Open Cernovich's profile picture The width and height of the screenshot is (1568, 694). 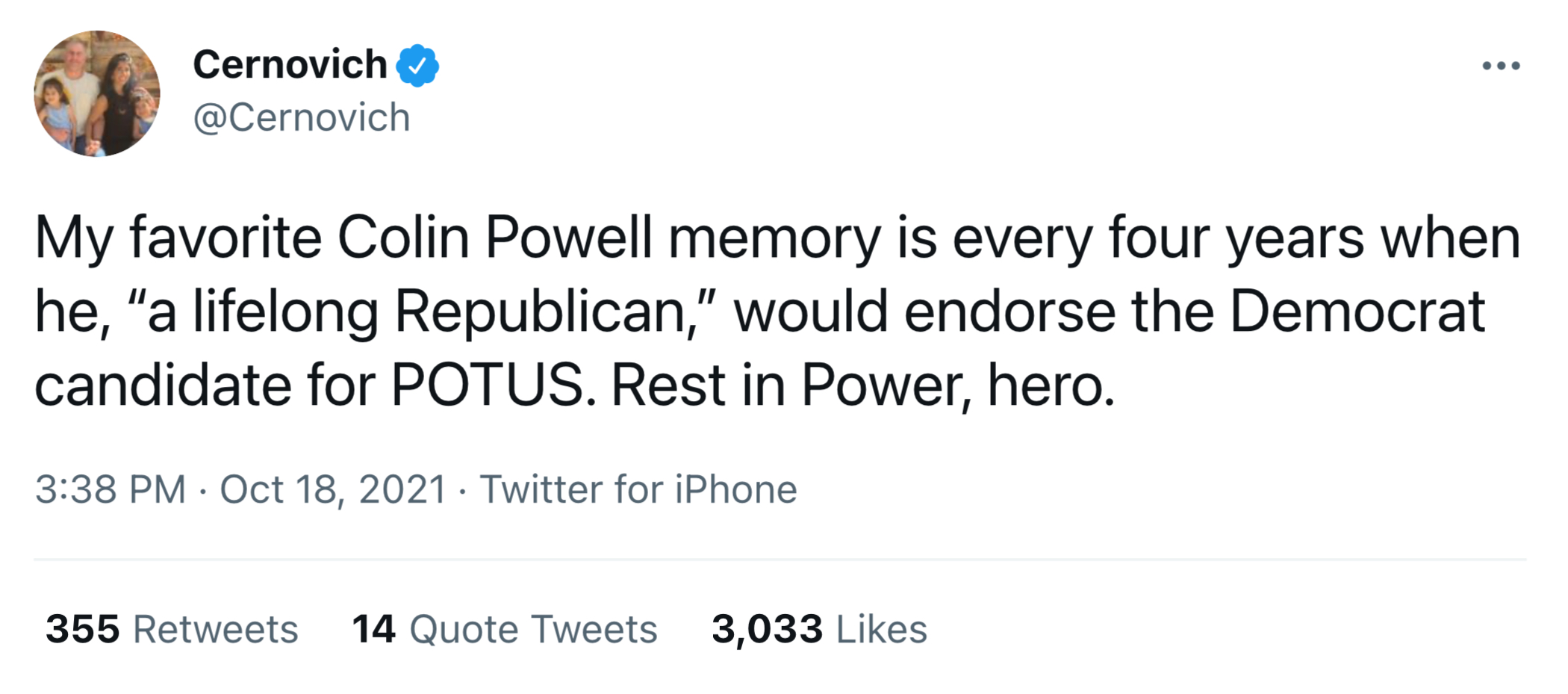tap(97, 93)
